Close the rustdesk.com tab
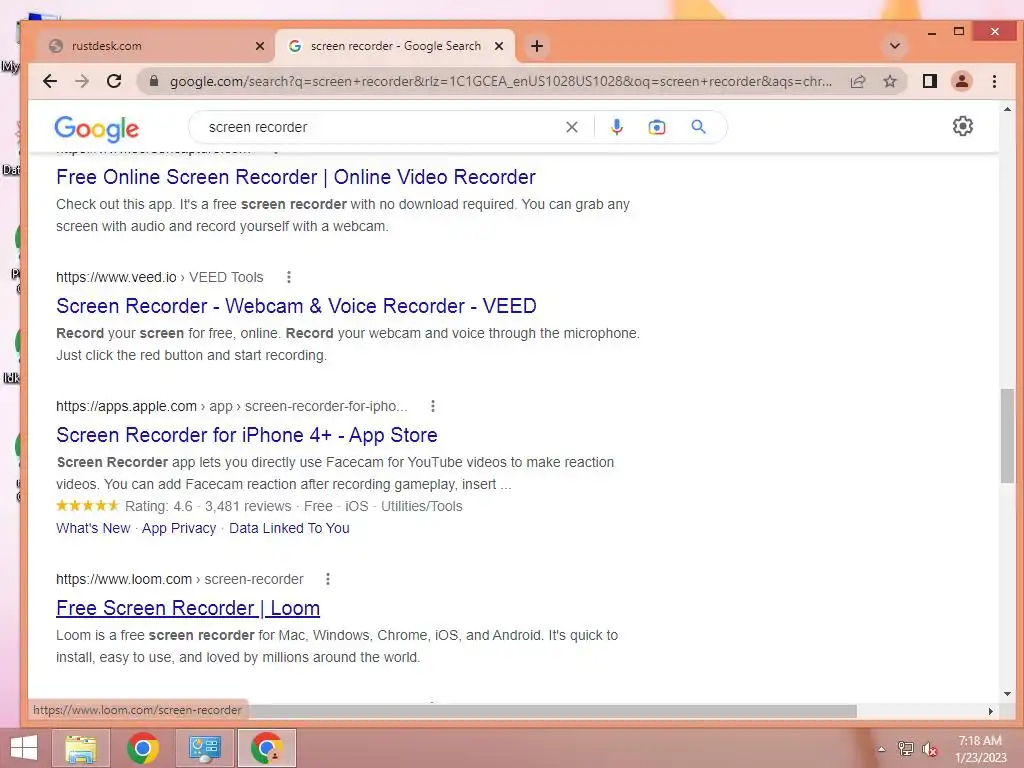1024x768 pixels. (x=260, y=46)
